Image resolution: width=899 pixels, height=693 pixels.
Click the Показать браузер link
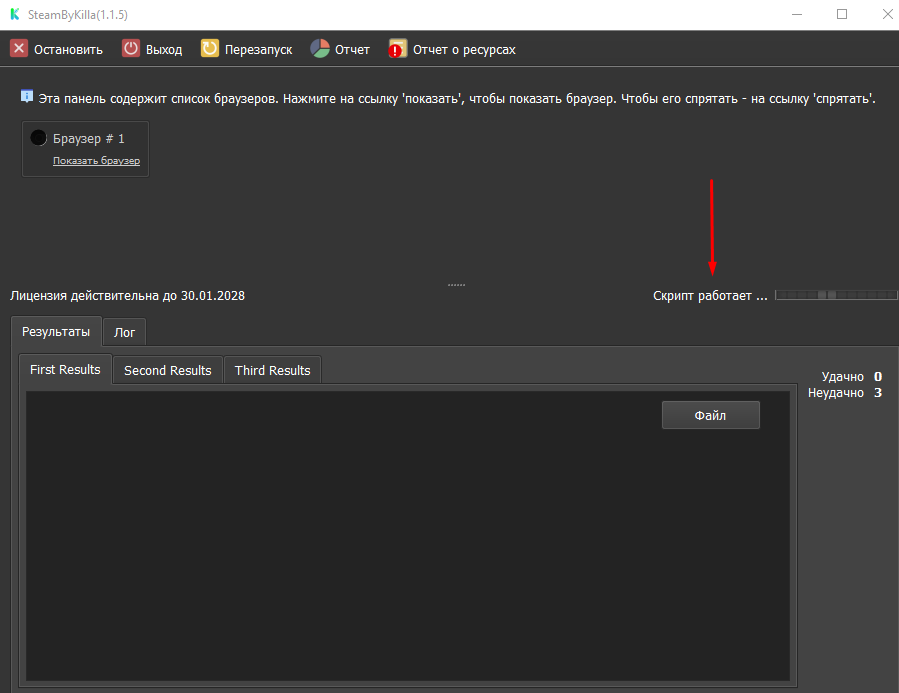(x=96, y=161)
